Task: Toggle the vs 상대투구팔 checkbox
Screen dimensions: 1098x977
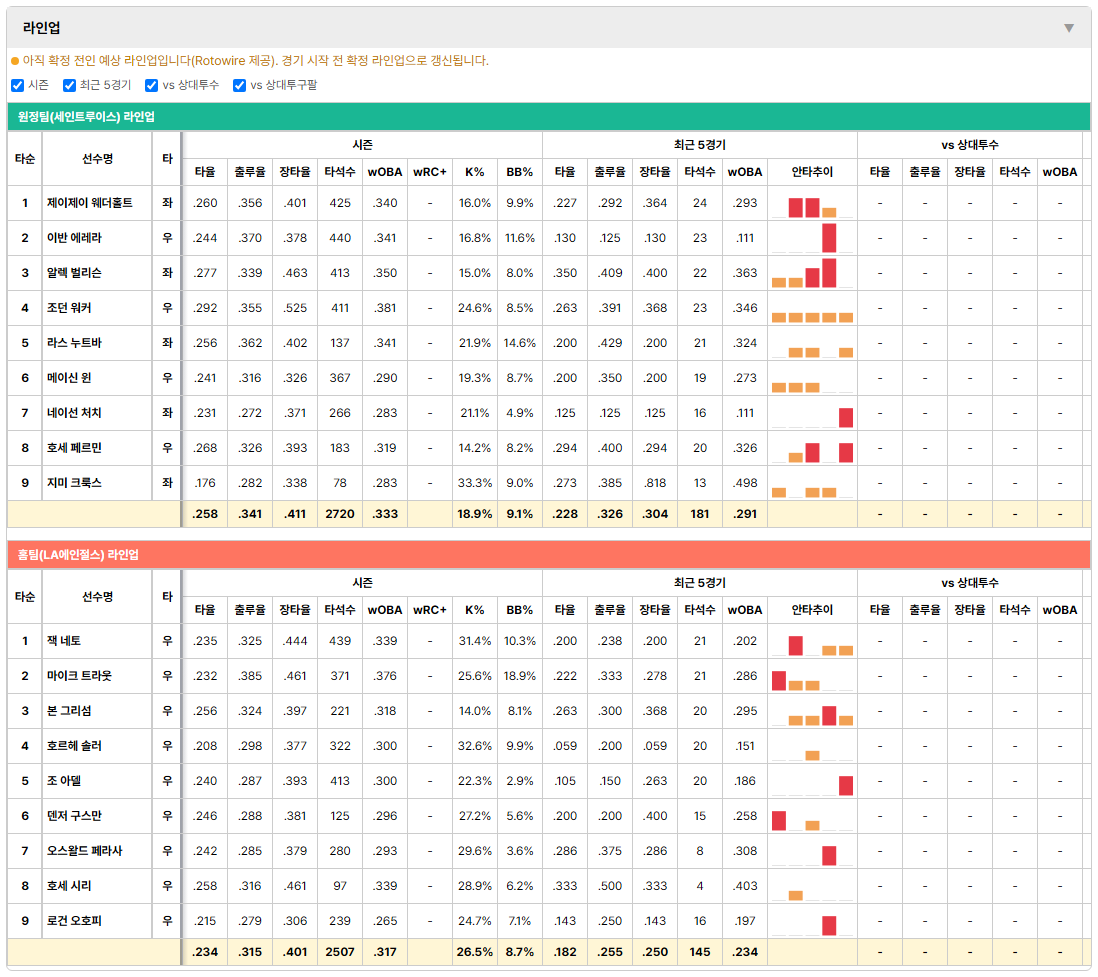Action: (239, 85)
